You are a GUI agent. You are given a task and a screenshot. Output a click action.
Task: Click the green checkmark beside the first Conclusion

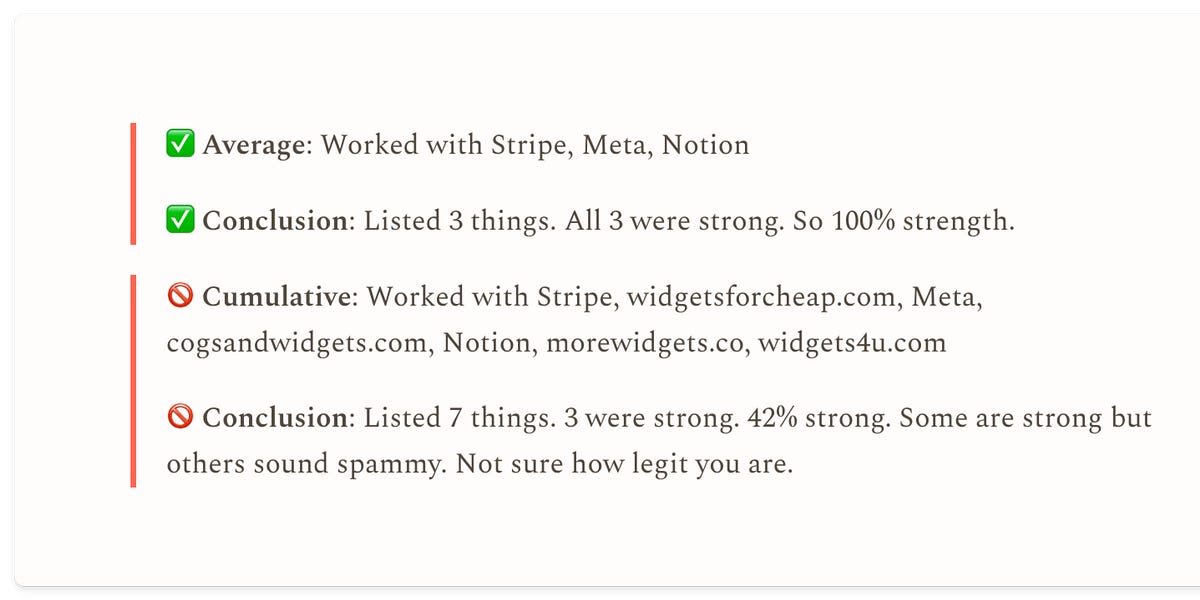(x=180, y=220)
